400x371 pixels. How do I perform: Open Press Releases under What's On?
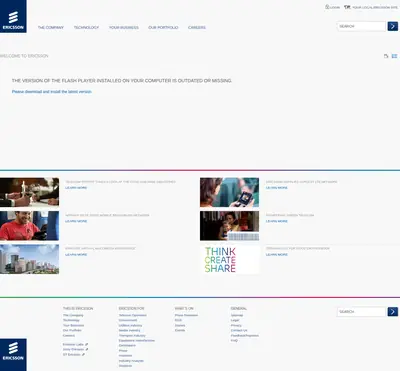point(186,315)
